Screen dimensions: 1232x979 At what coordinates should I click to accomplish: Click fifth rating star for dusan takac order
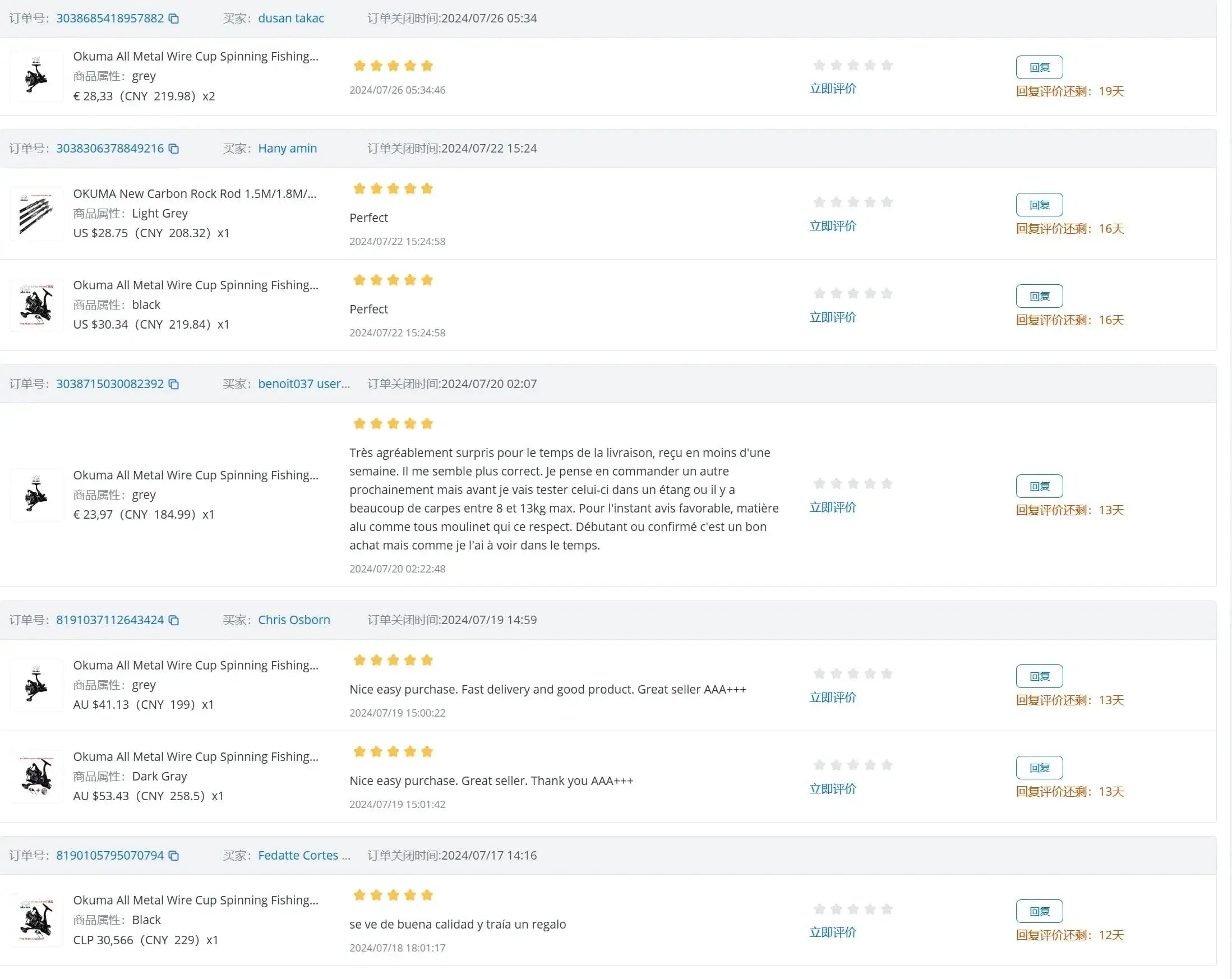pos(886,65)
